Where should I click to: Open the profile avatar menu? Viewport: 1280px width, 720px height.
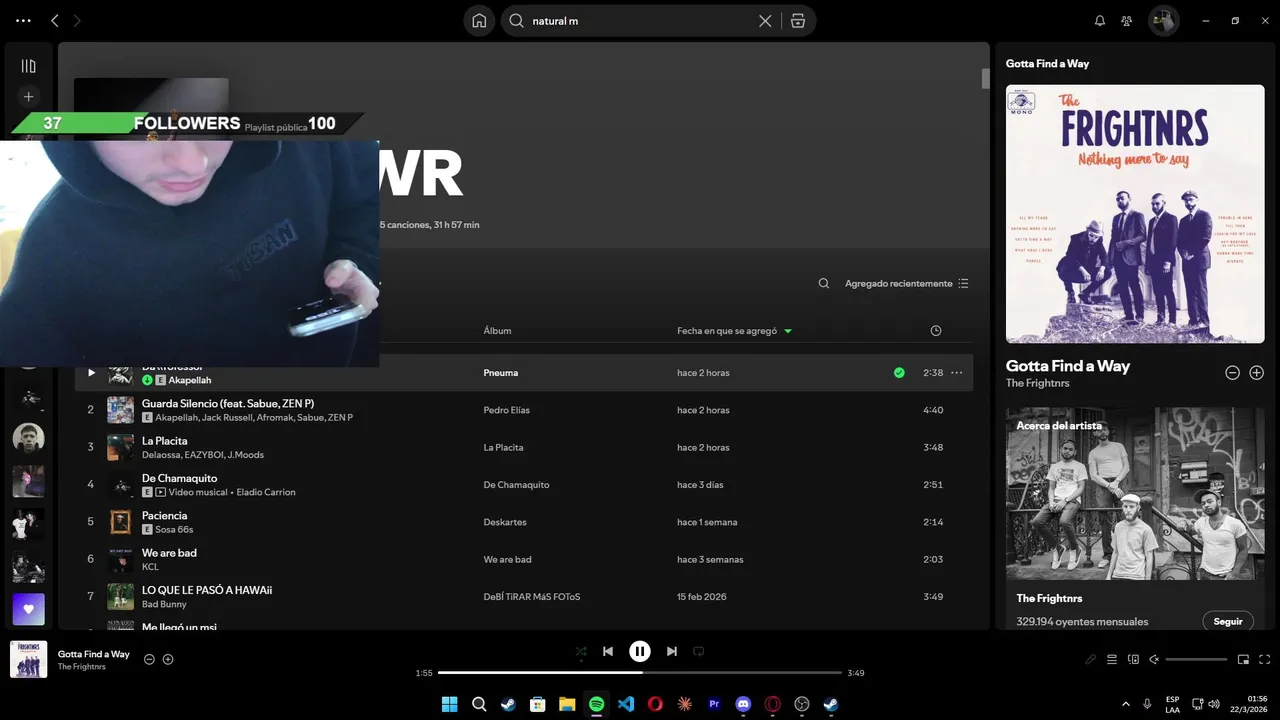1163,21
